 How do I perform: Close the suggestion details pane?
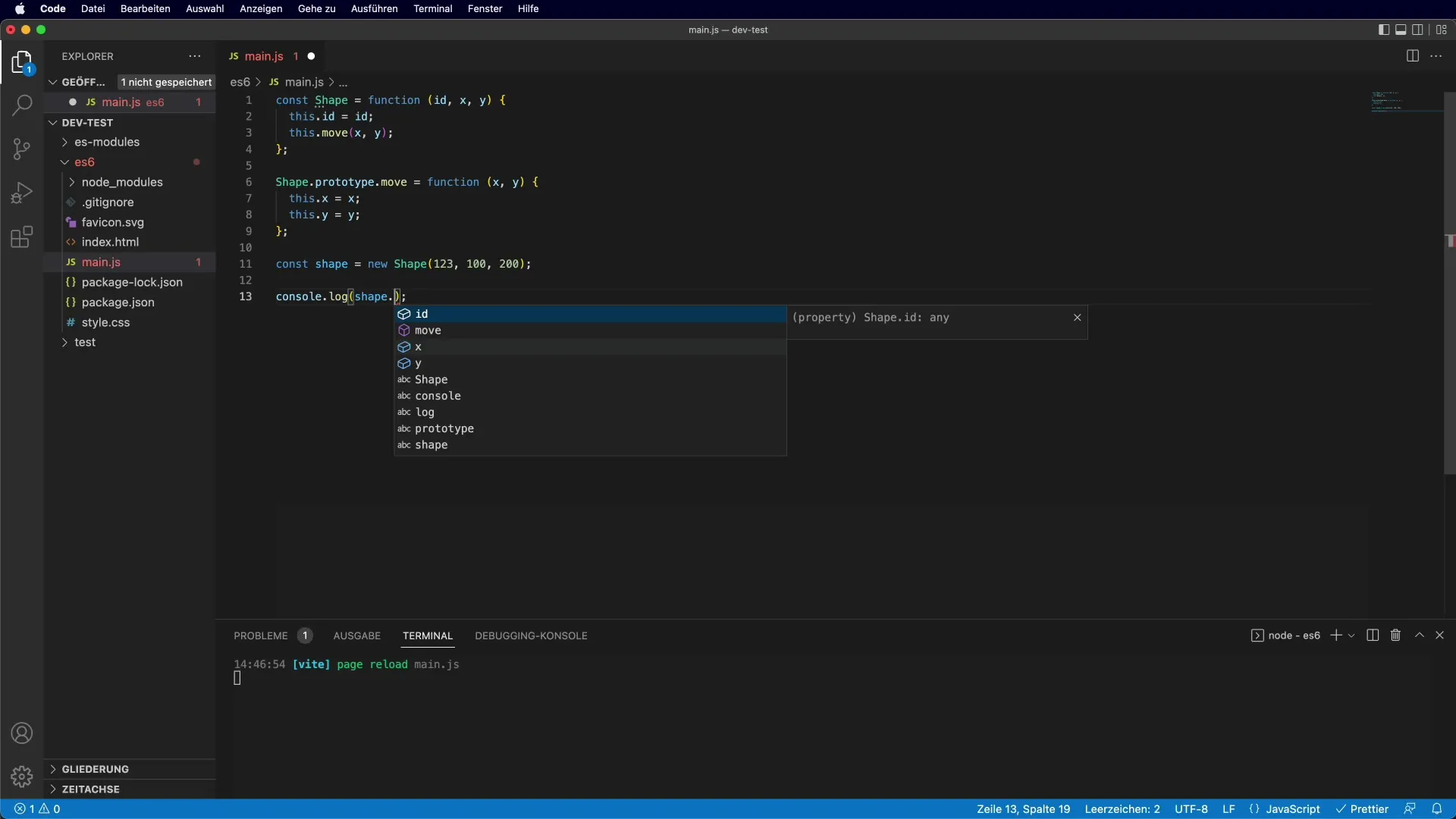click(x=1077, y=317)
